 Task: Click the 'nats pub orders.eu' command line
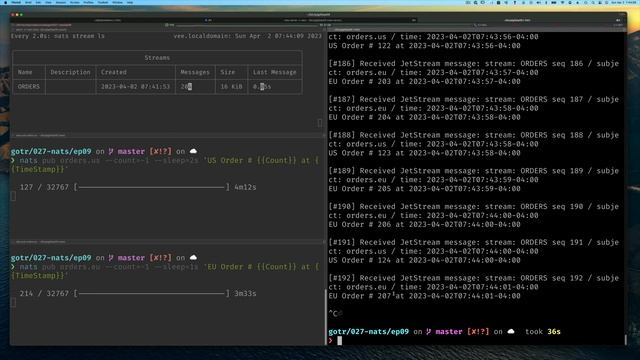click(165, 271)
